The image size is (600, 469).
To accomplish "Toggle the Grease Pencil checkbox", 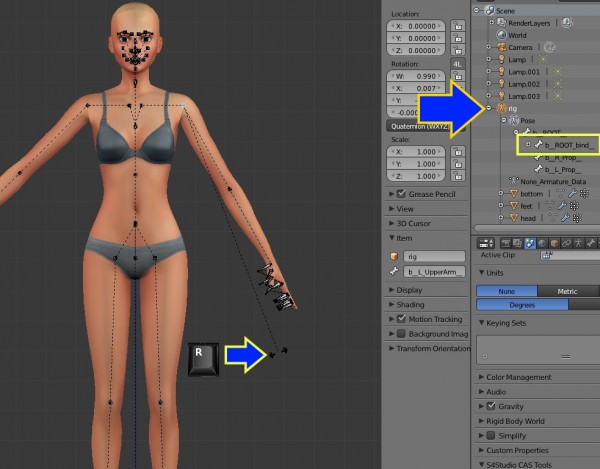I will tap(401, 193).
